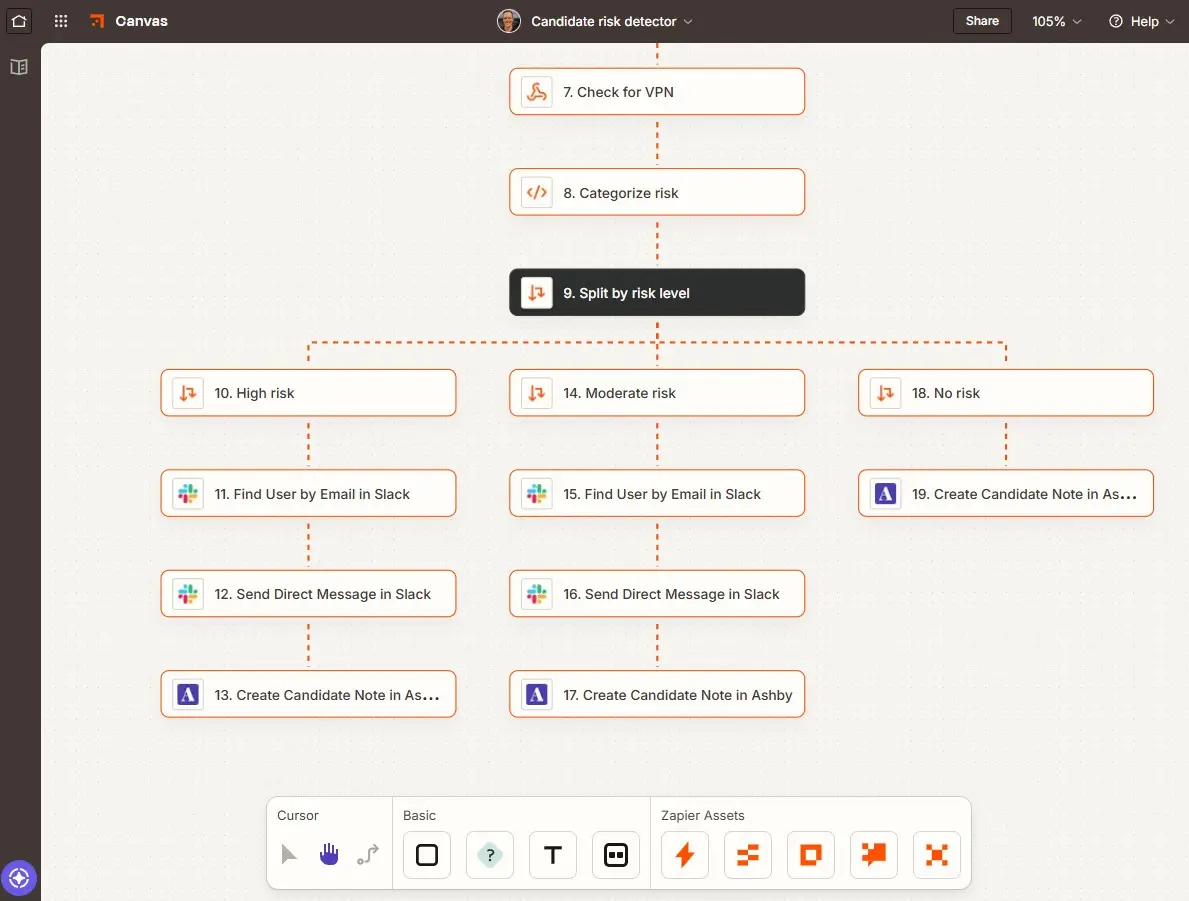Choose the card element tool in Basic
Viewport: 1189px width, 901px height.
coord(615,855)
